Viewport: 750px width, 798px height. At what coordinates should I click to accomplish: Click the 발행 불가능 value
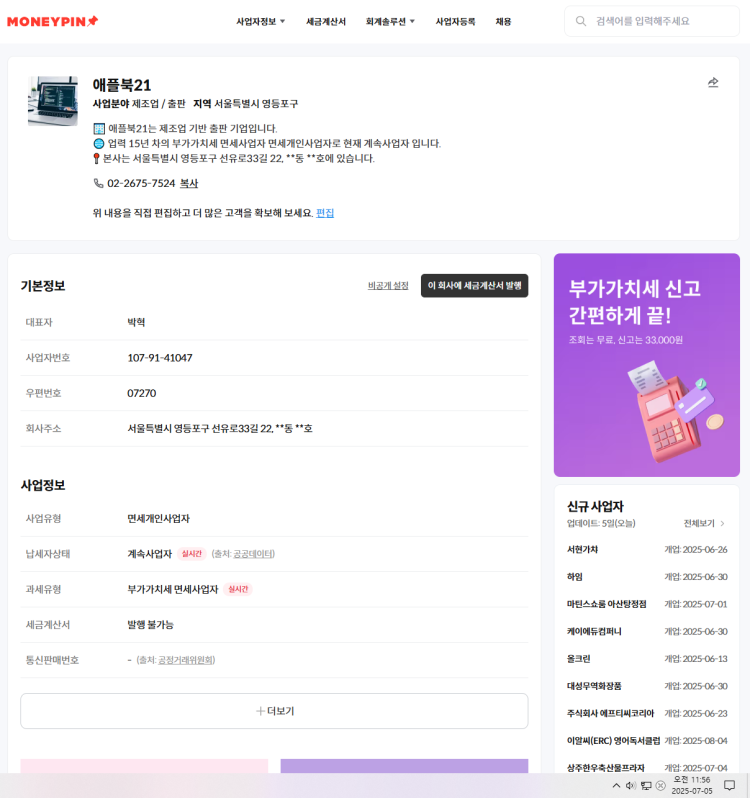click(150, 624)
